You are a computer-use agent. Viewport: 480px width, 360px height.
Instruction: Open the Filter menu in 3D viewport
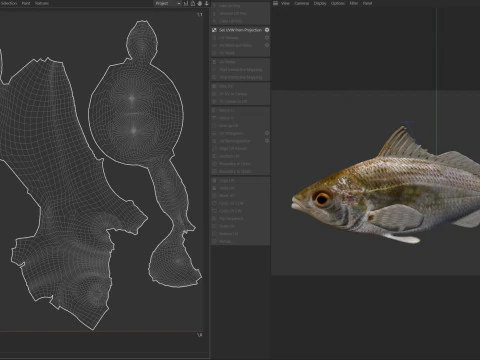(x=354, y=3)
